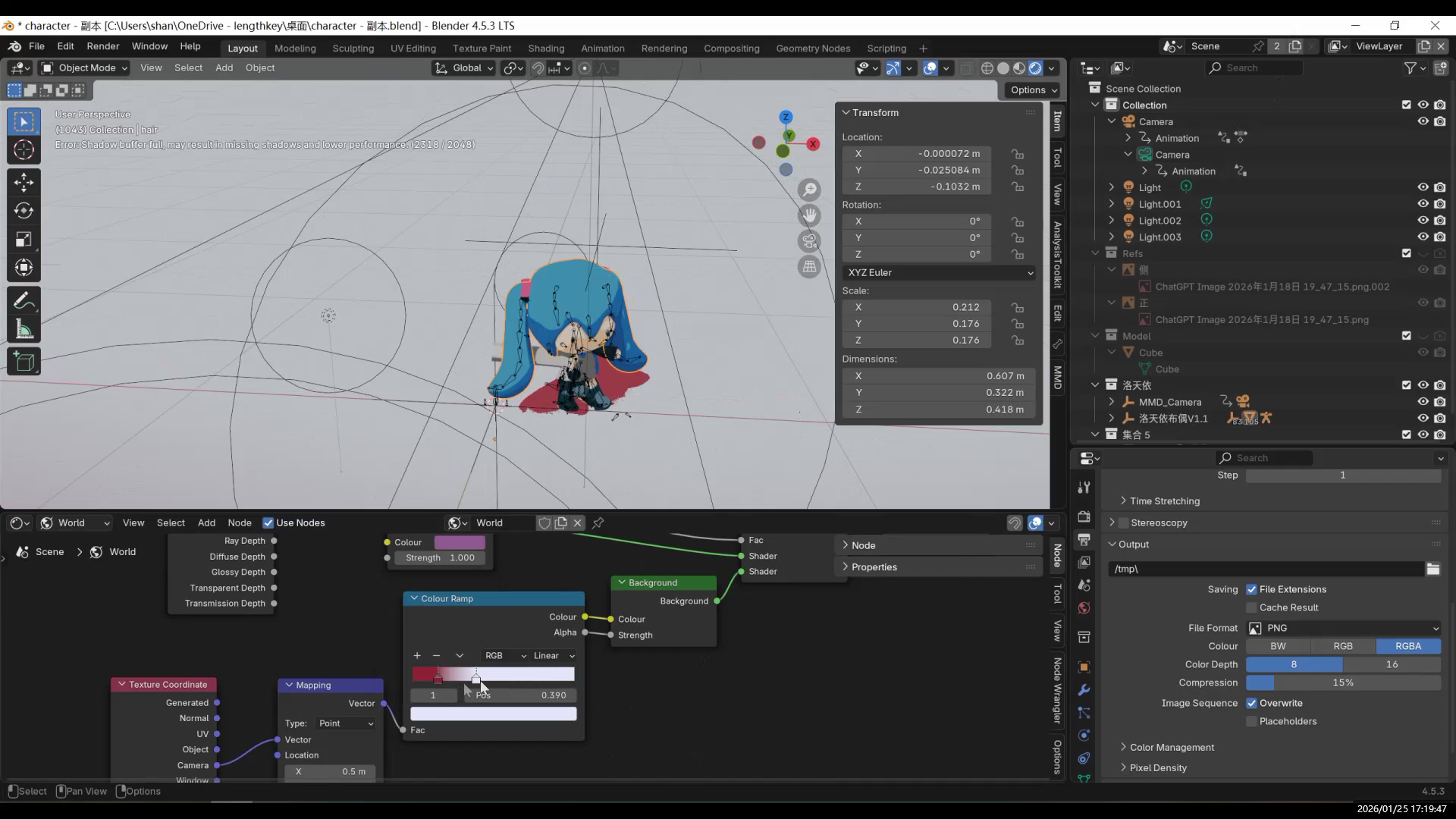Viewport: 1456px width, 819px height.
Task: Click the Add Cube tool
Action: tap(24, 362)
